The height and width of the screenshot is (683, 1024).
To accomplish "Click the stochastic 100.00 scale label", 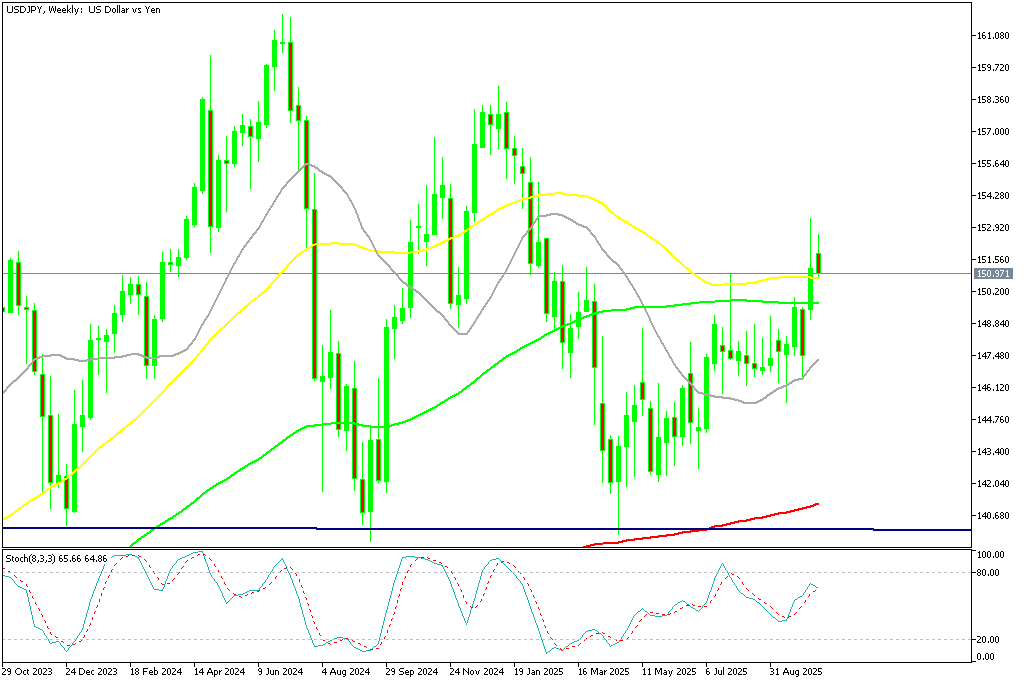I will 991,554.
